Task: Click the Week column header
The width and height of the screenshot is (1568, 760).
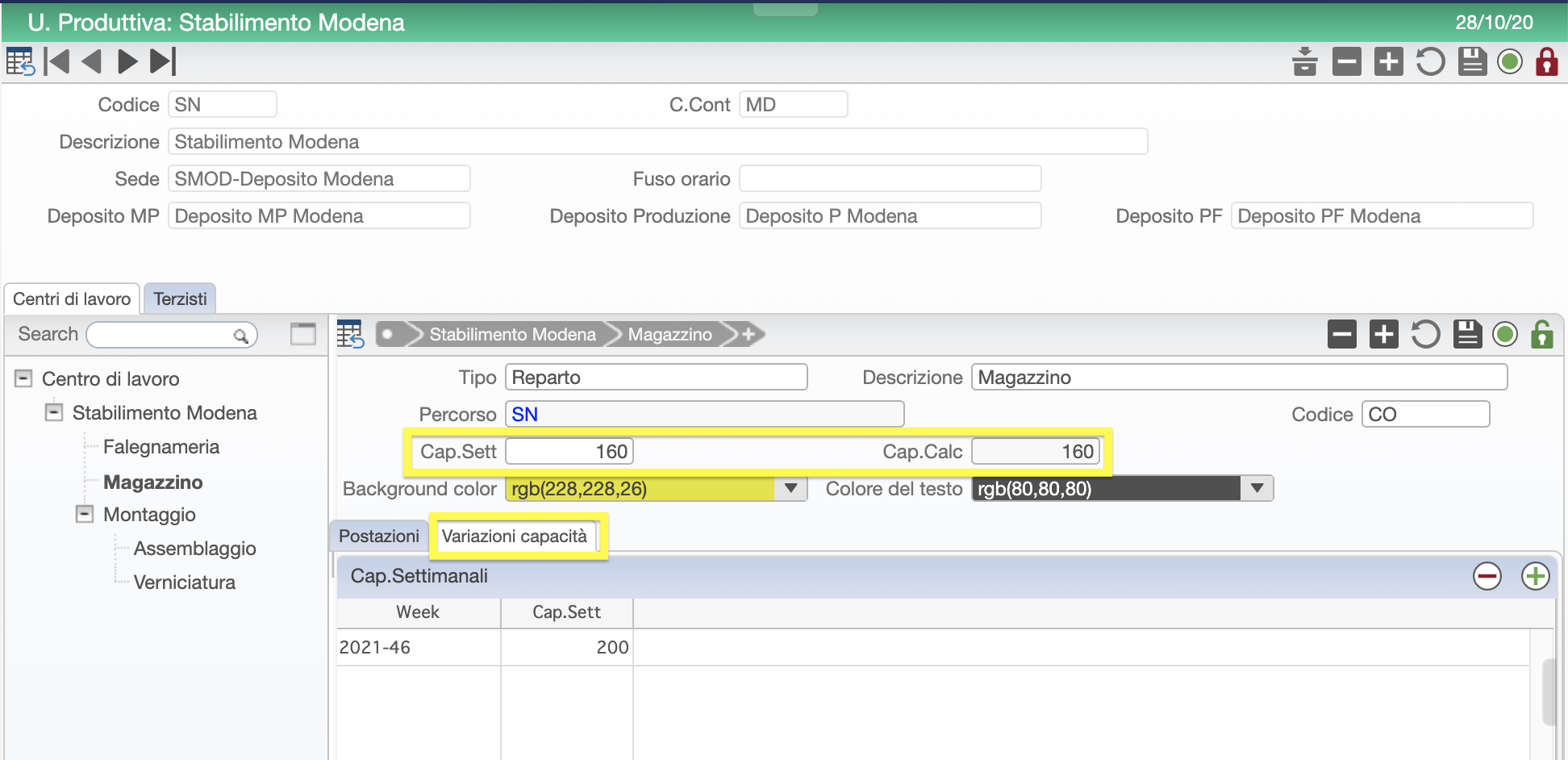Action: pos(419,612)
